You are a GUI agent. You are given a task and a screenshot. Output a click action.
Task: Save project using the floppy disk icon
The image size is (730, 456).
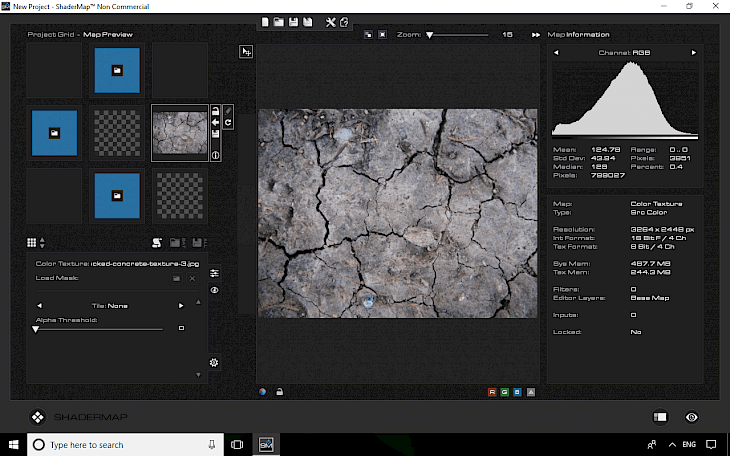[x=293, y=22]
